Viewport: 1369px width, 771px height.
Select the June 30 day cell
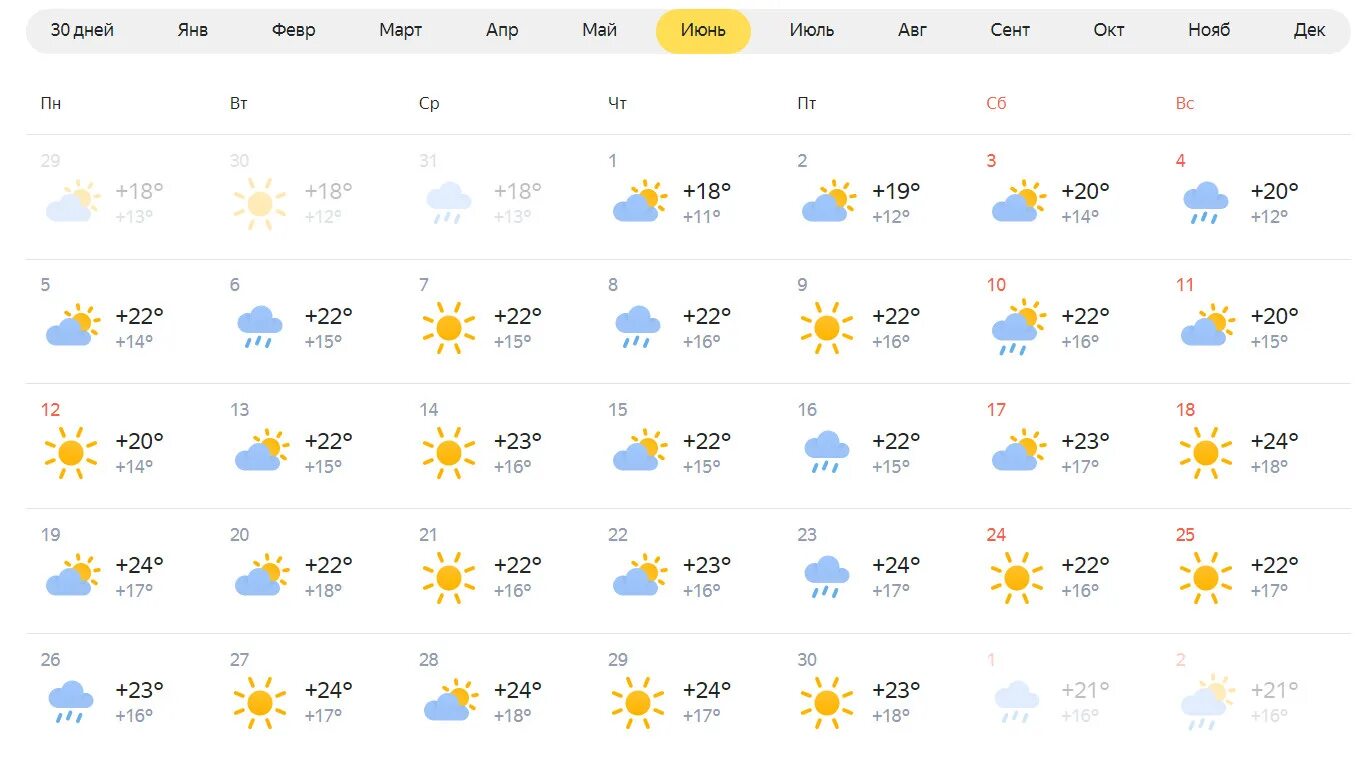(x=878, y=696)
